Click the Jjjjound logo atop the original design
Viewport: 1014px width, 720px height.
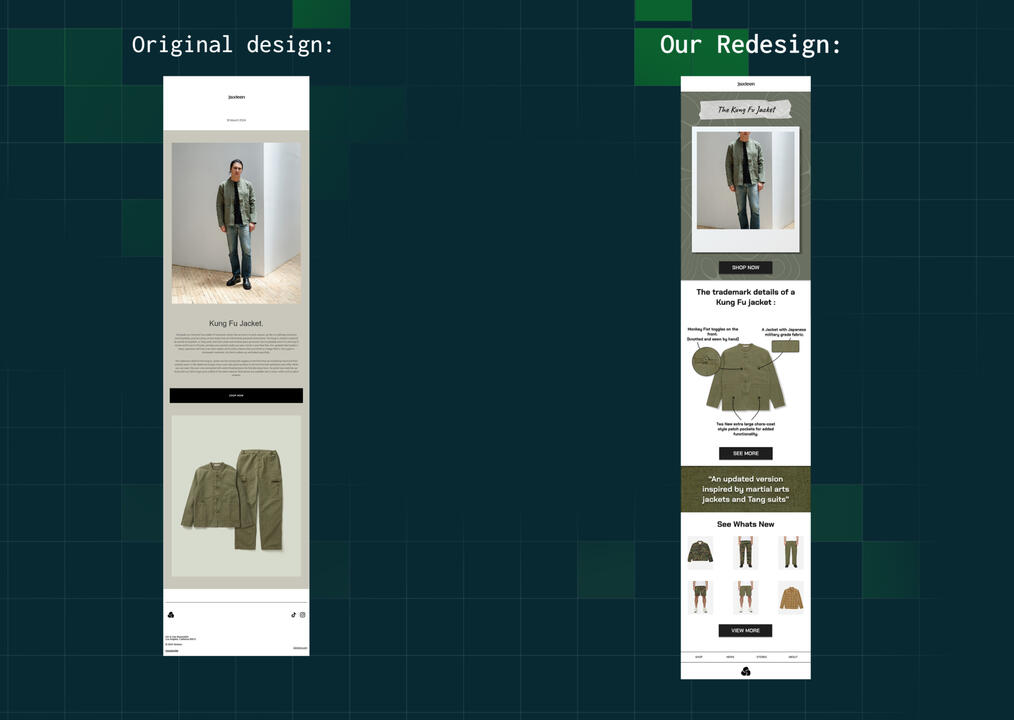tap(236, 97)
